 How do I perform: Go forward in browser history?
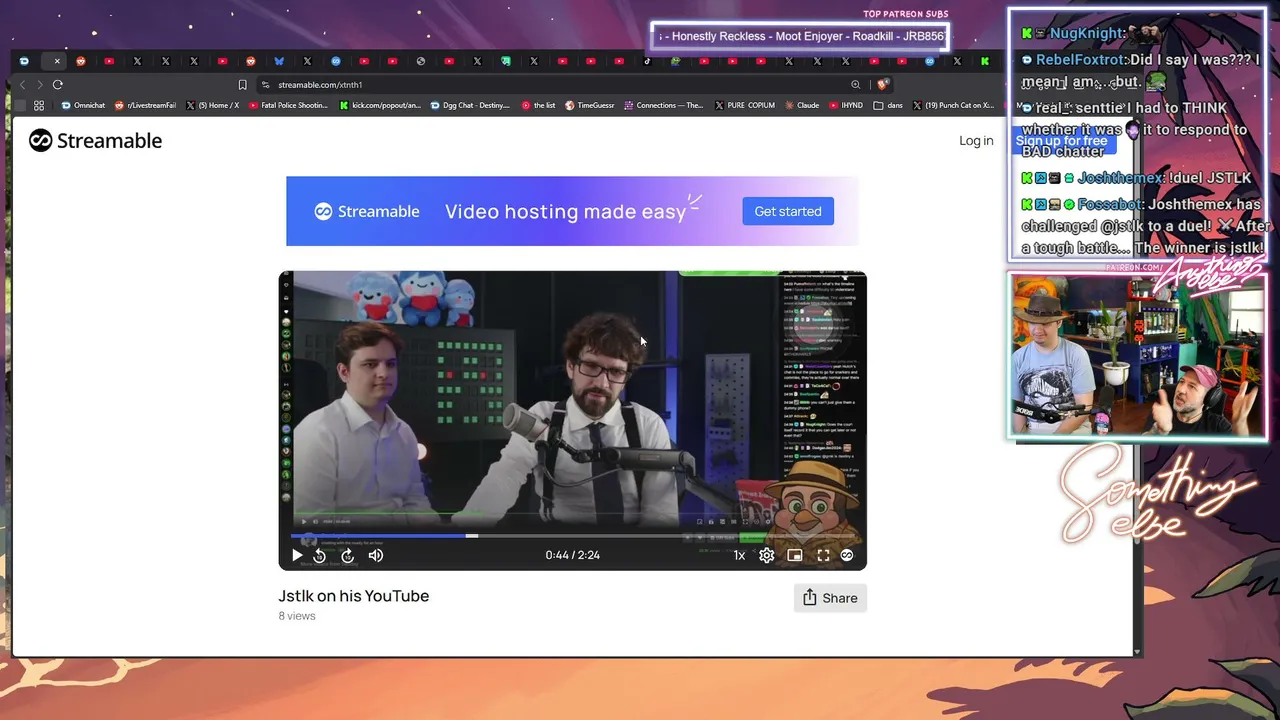[x=40, y=85]
